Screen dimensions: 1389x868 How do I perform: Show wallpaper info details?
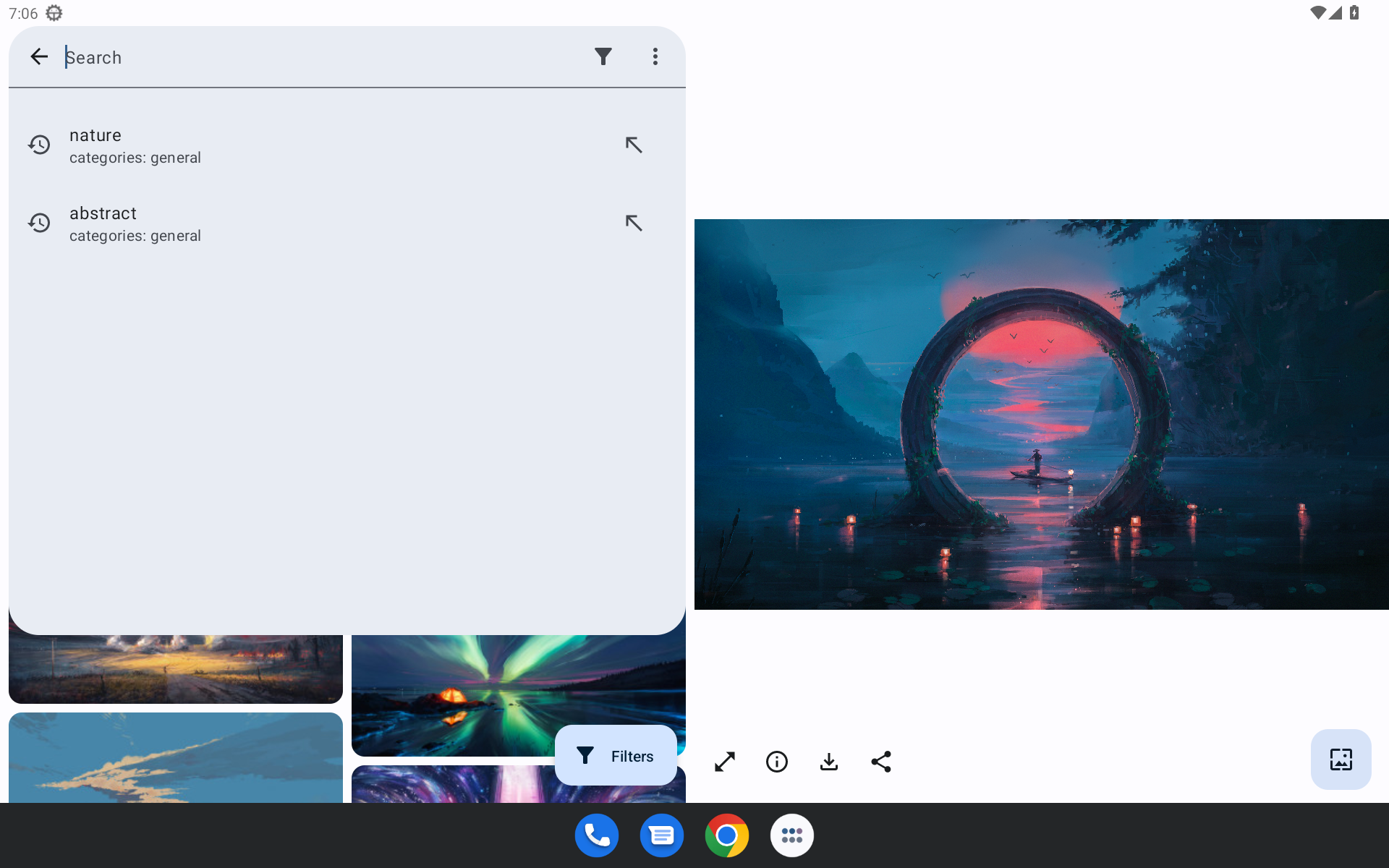pyautogui.click(x=776, y=762)
